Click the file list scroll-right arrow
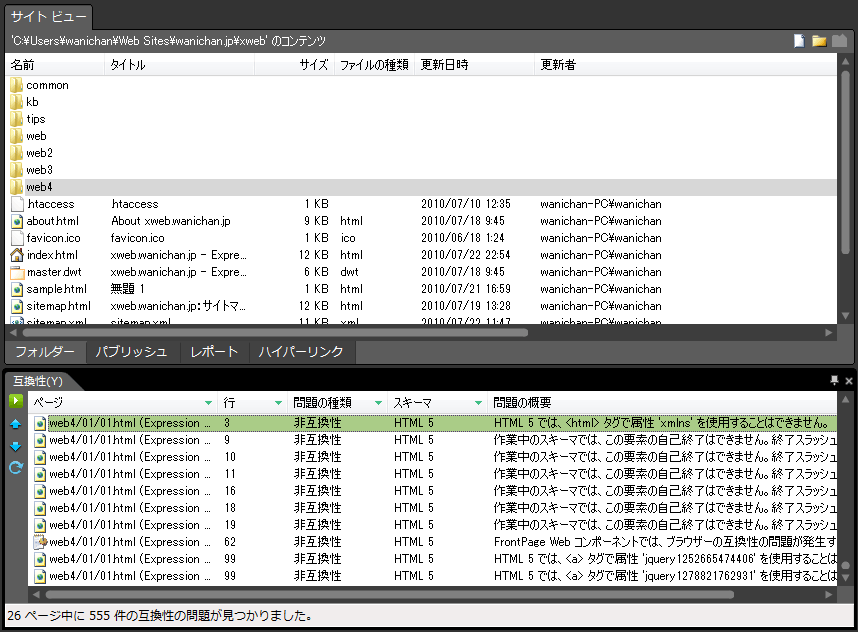The image size is (858, 632). tap(828, 332)
